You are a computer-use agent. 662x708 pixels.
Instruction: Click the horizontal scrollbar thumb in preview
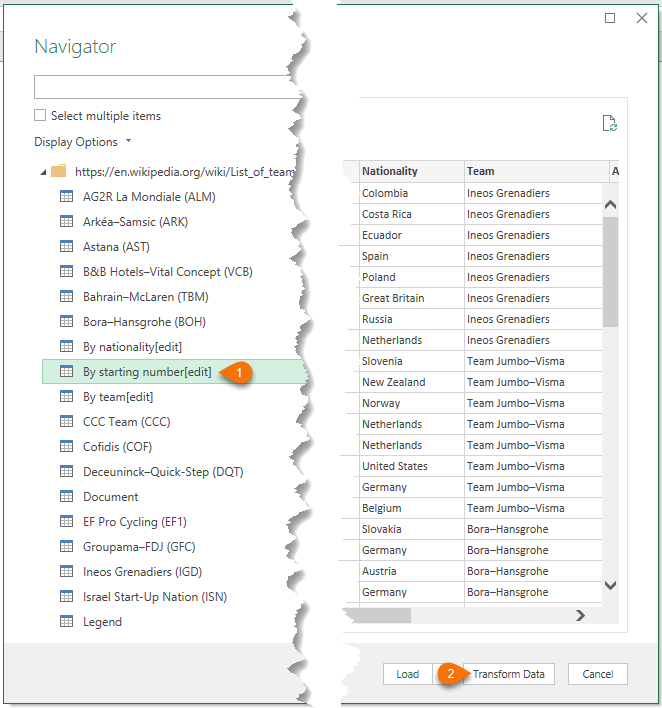click(x=382, y=615)
